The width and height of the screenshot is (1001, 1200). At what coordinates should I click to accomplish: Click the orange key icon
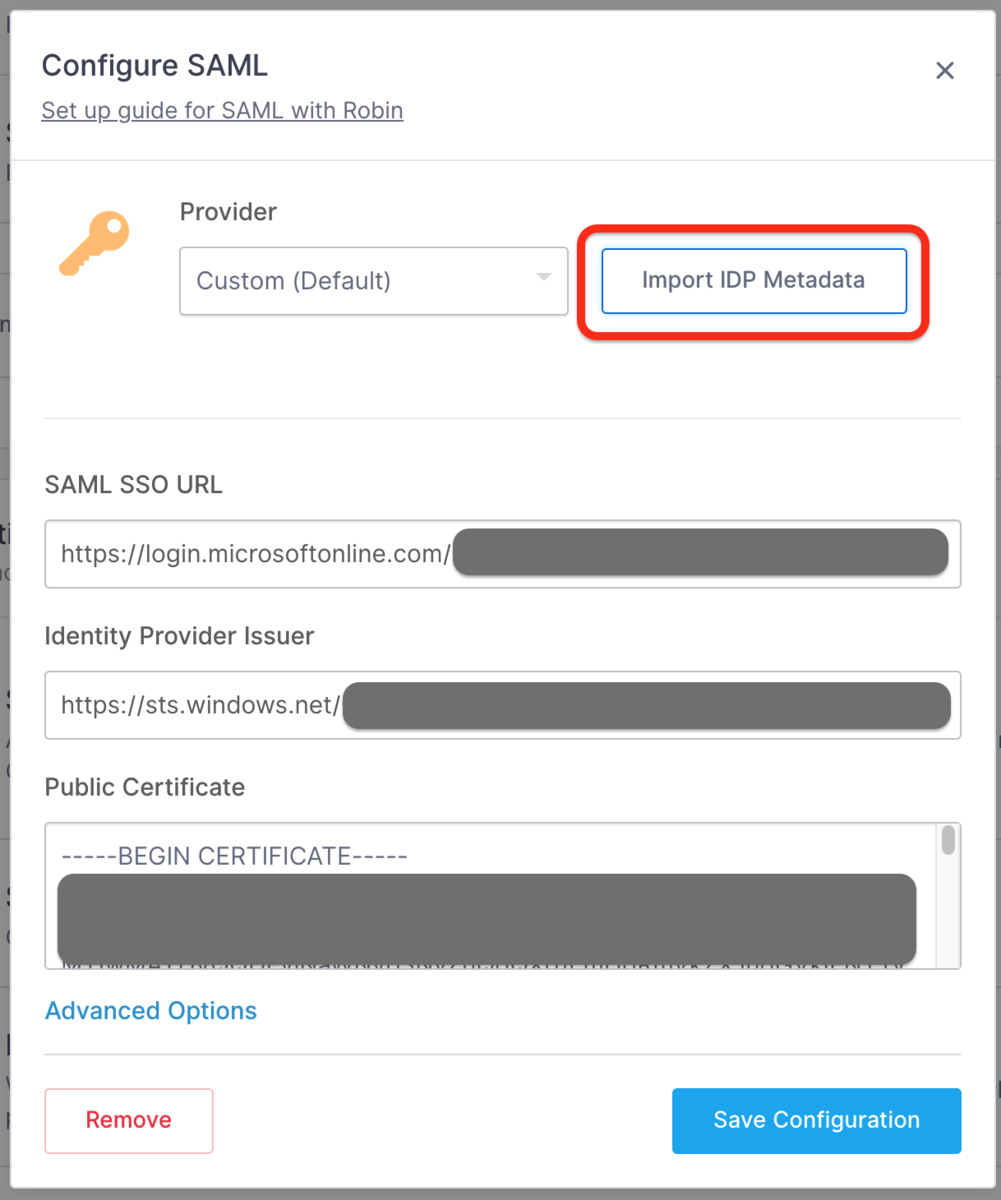tap(94, 242)
